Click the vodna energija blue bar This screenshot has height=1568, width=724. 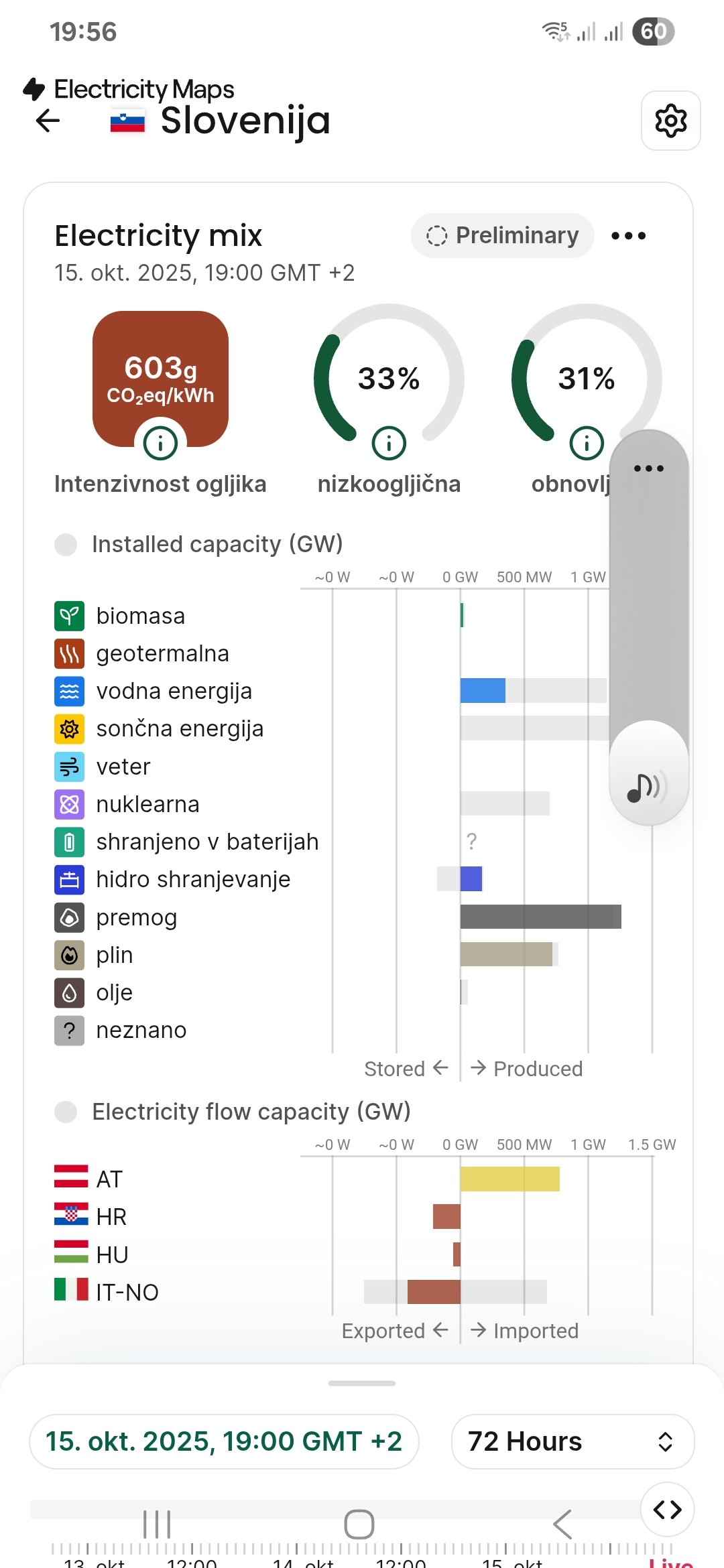pos(483,691)
